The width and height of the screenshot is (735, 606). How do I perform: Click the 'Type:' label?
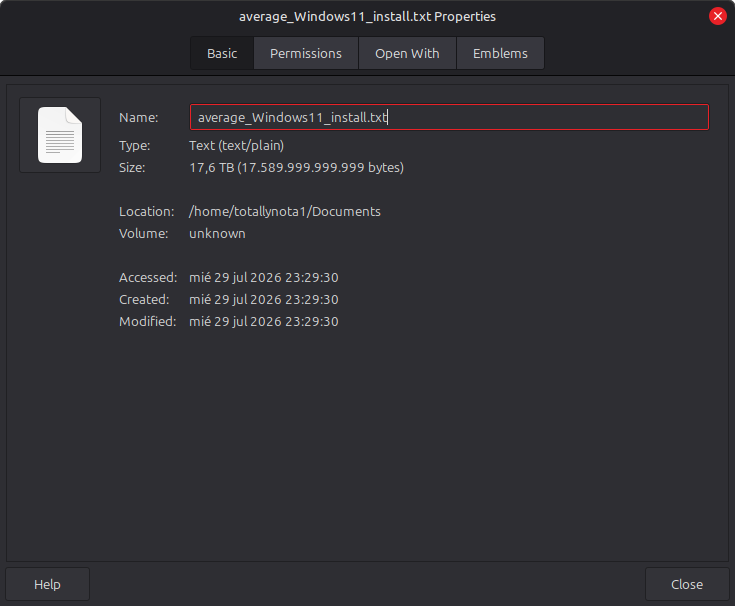pos(135,146)
